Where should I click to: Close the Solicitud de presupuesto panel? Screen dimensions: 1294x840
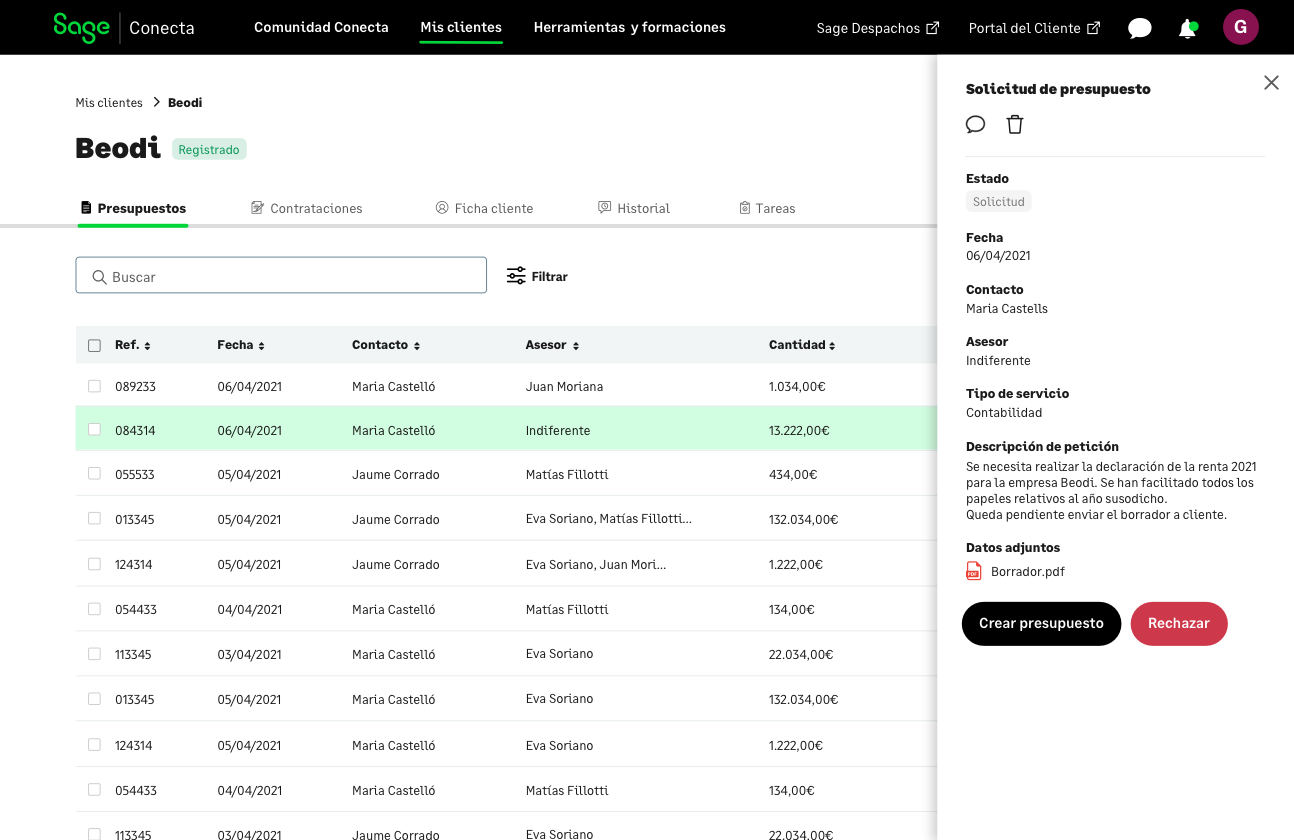coord(1271,83)
